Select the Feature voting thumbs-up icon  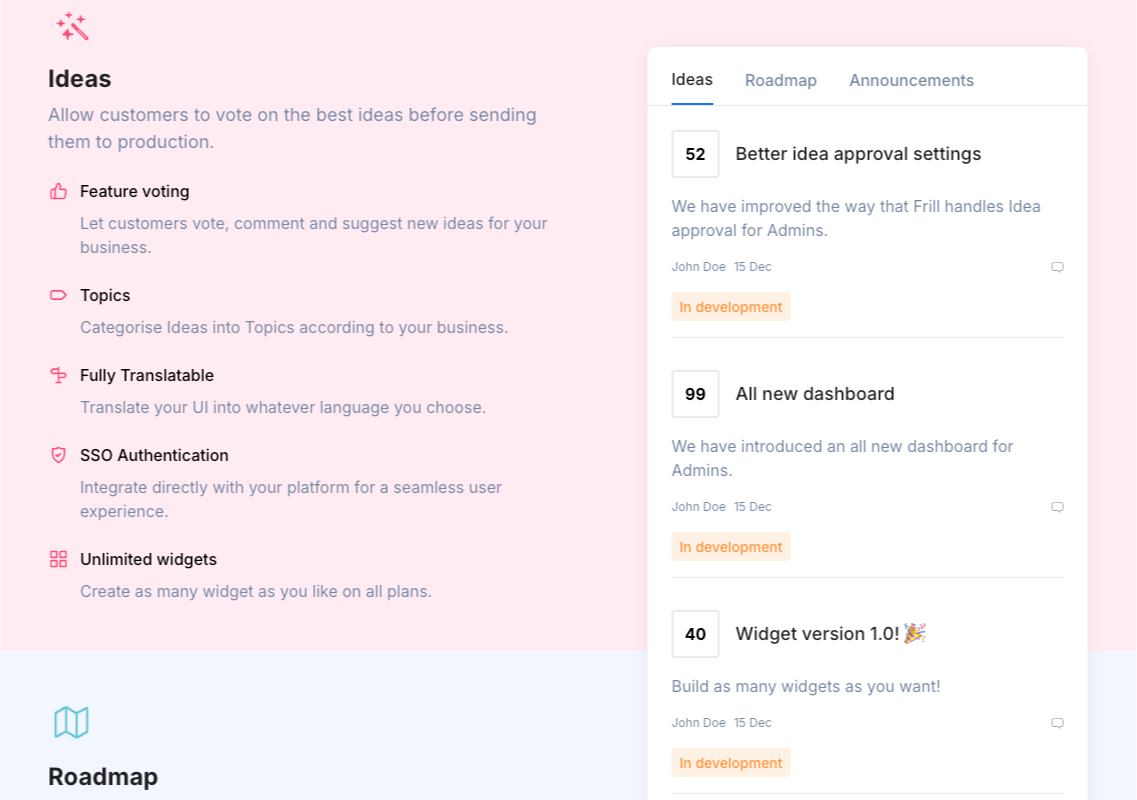point(57,191)
